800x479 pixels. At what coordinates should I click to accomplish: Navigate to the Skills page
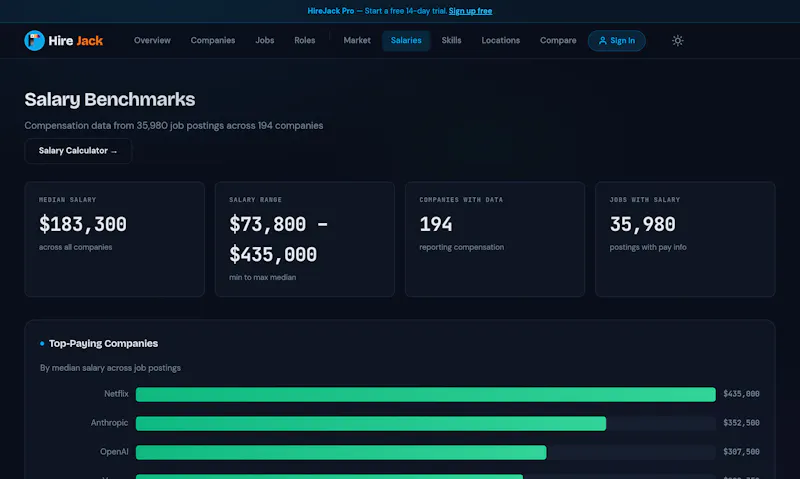click(452, 40)
